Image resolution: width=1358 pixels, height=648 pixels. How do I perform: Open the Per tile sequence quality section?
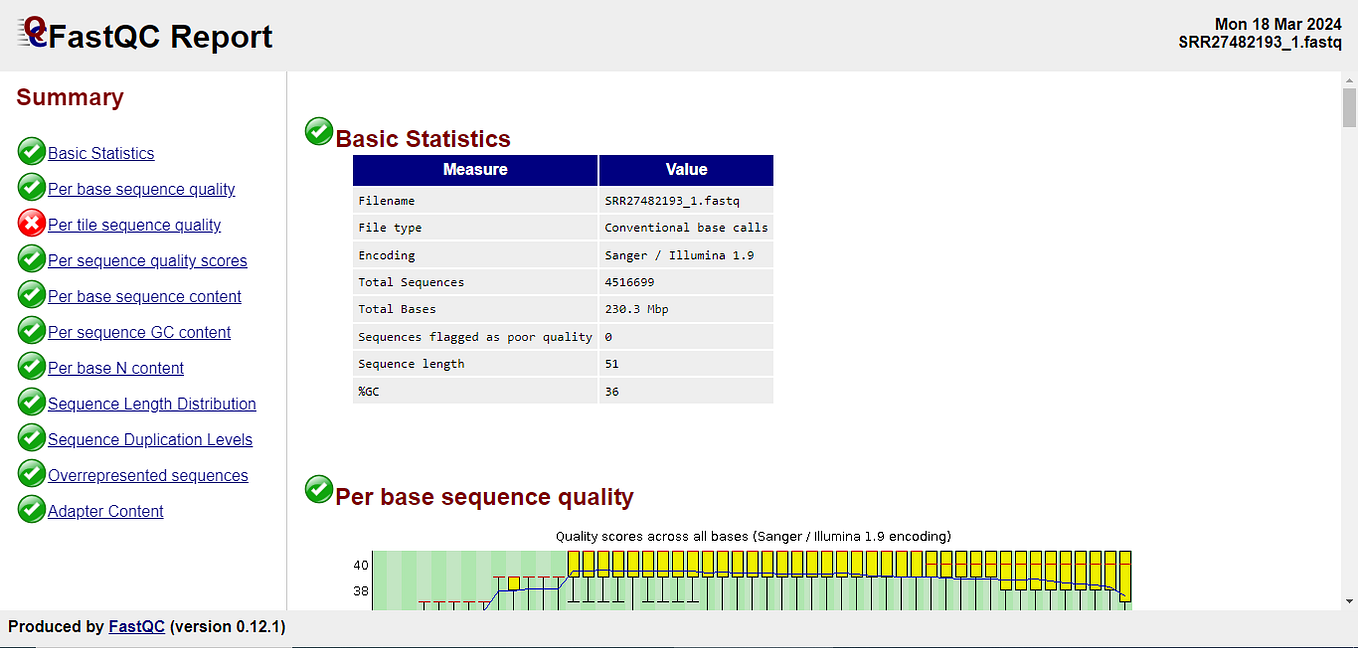pyautogui.click(x=134, y=224)
